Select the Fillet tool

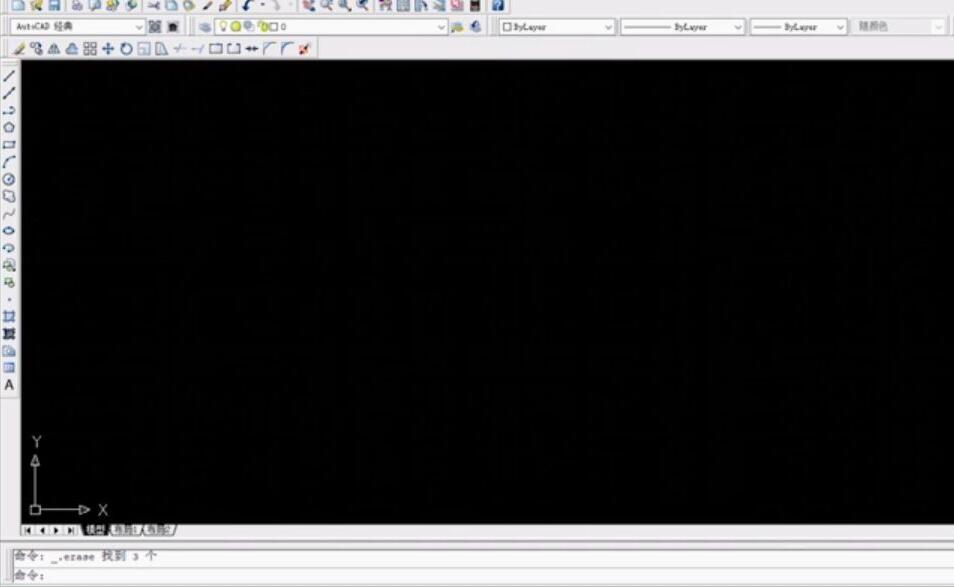(287, 49)
